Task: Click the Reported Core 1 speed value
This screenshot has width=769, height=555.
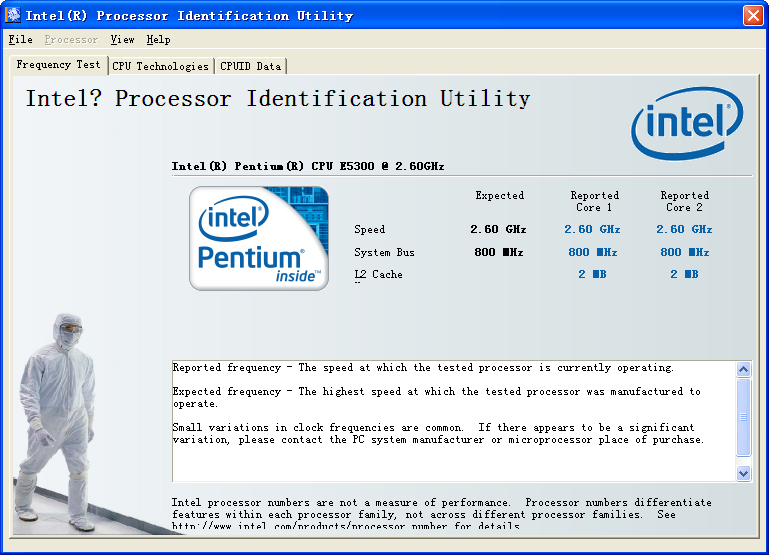Action: (x=592, y=229)
